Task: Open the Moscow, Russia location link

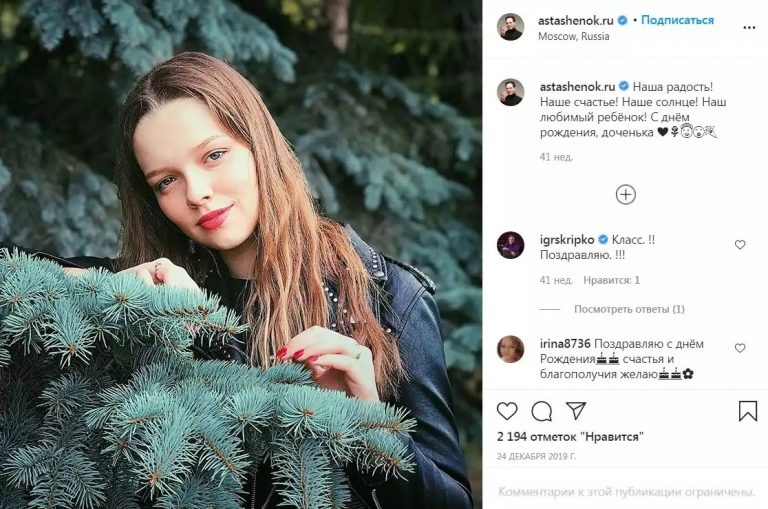Action: (574, 36)
